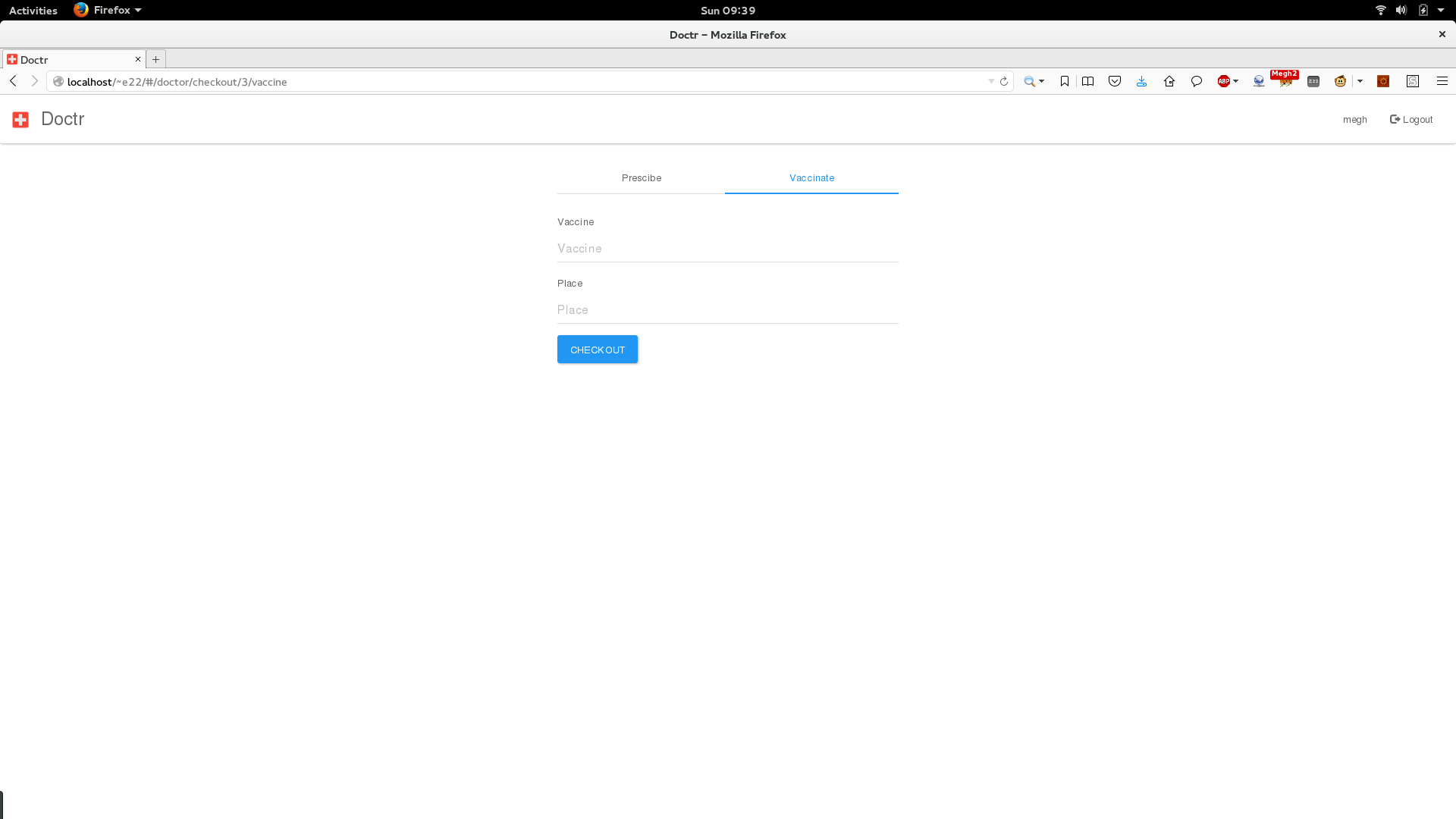Screen dimensions: 1456x819
Task: Open the Downloads toolbar icon
Action: (x=1141, y=81)
